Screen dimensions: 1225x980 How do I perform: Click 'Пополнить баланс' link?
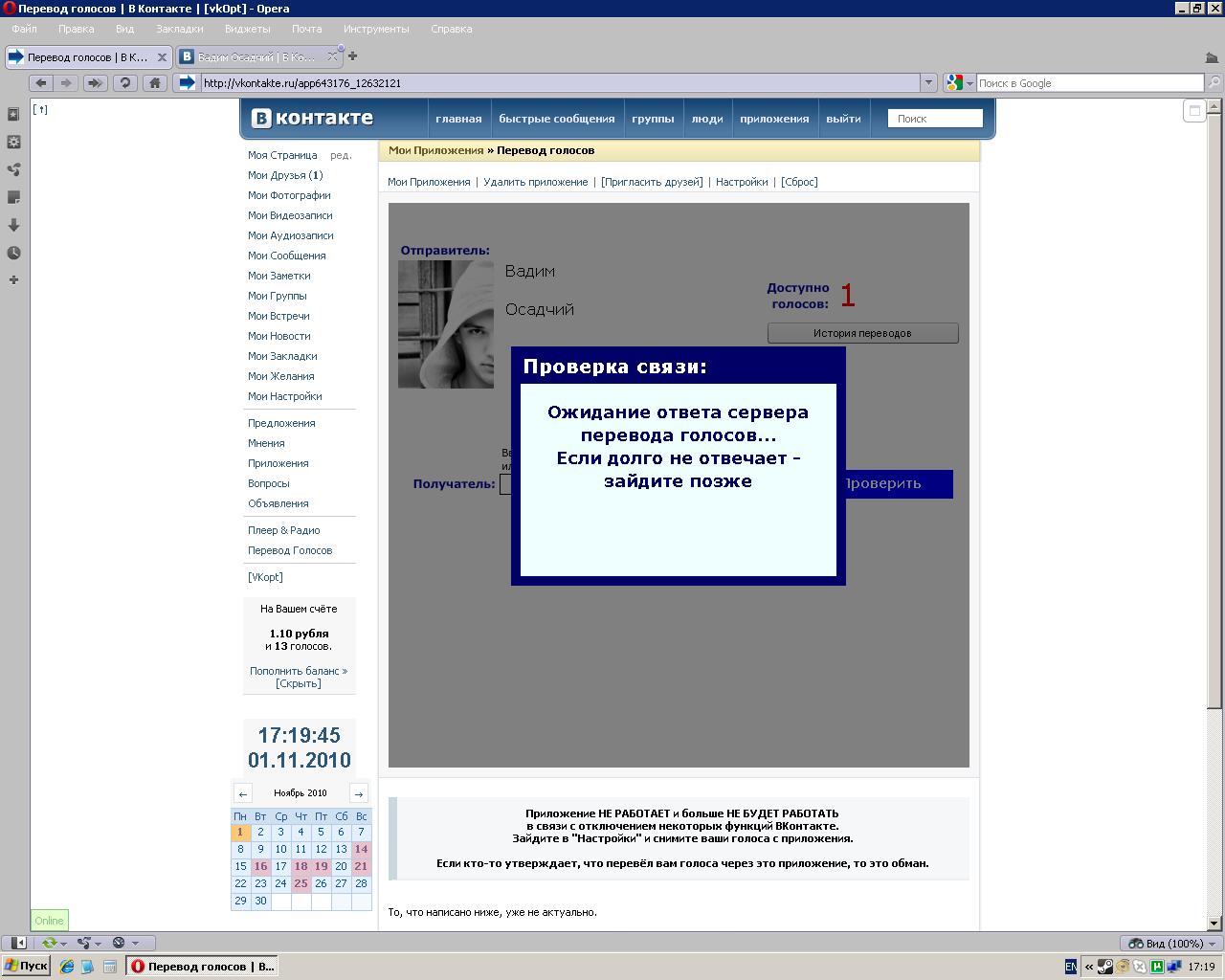click(299, 671)
